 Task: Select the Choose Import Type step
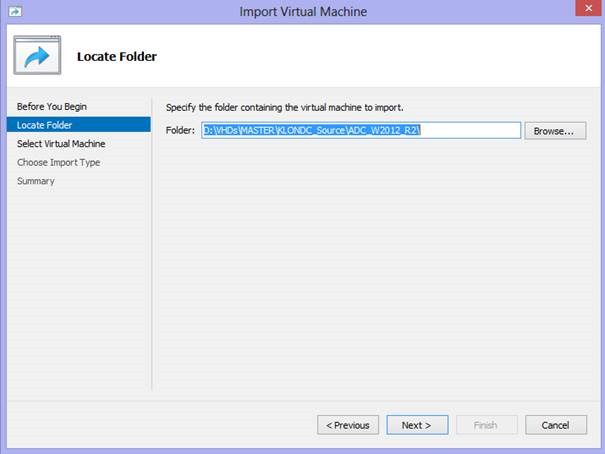click(x=58, y=162)
